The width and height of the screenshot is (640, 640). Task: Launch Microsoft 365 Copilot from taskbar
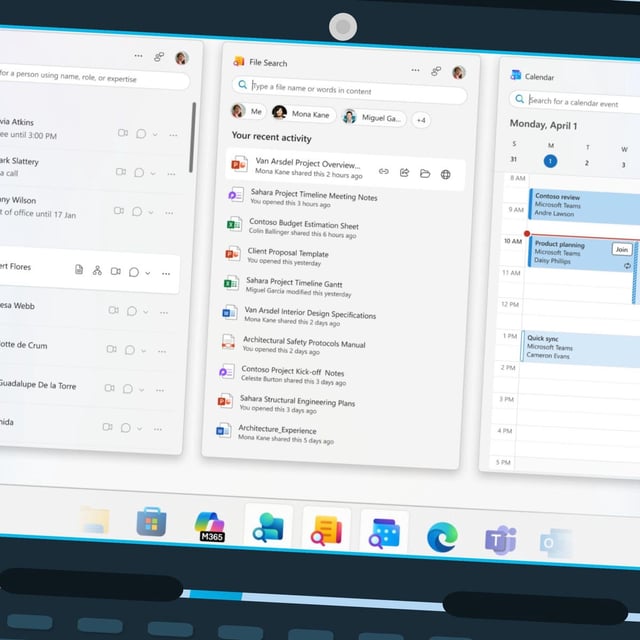[x=210, y=527]
